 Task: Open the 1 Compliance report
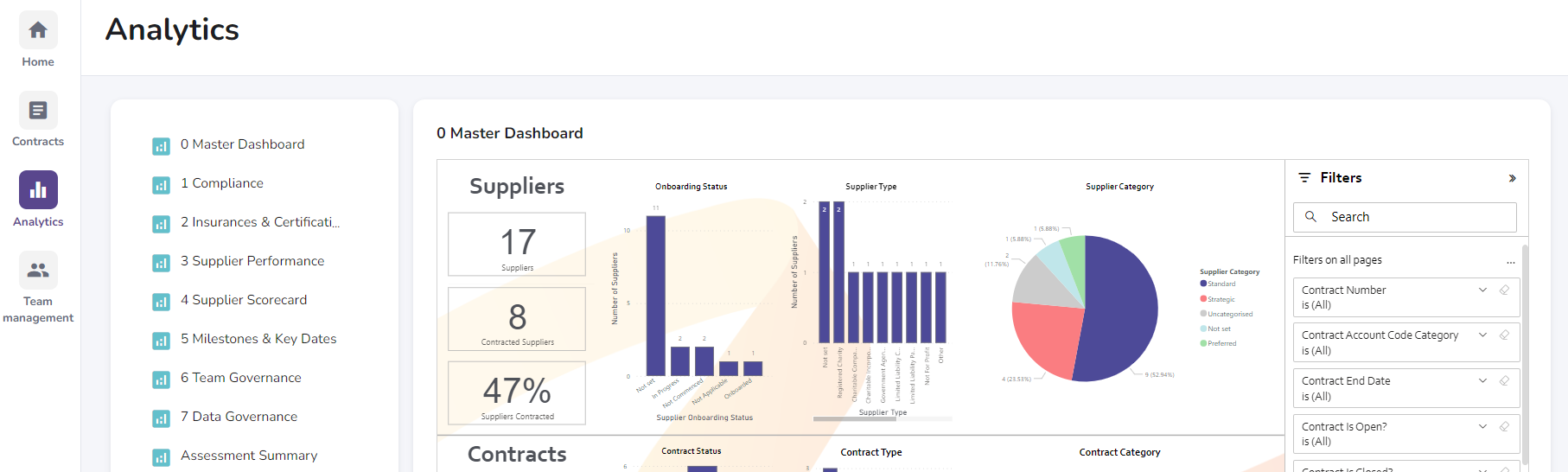(x=222, y=183)
